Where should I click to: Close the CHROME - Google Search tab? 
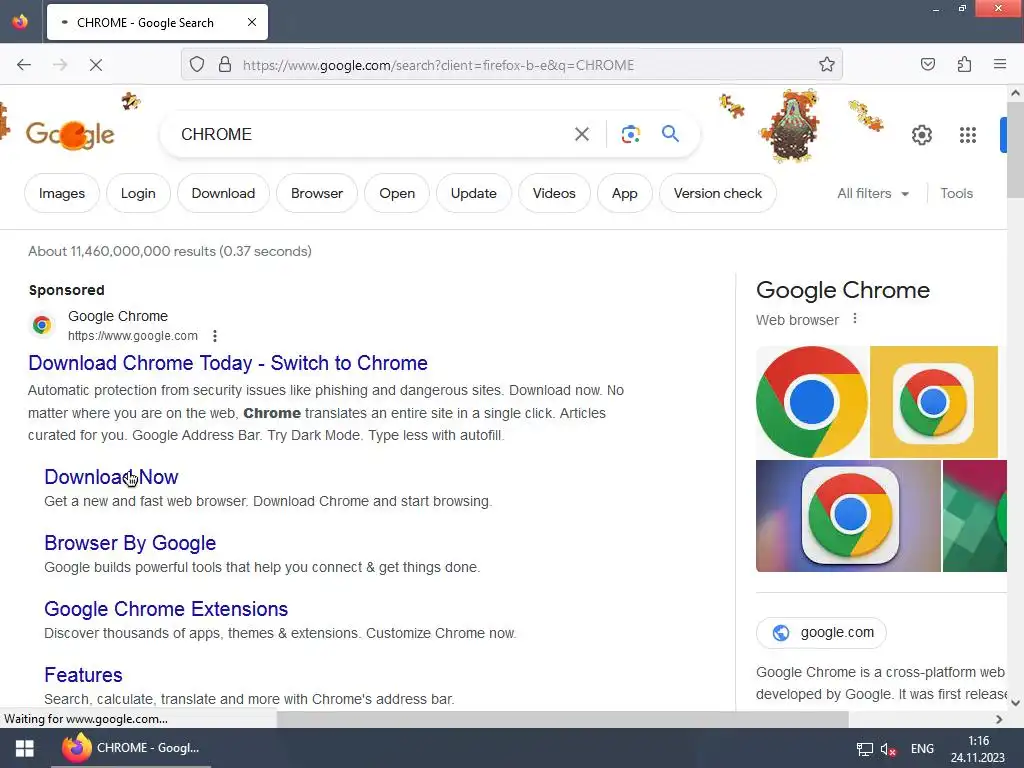click(252, 22)
